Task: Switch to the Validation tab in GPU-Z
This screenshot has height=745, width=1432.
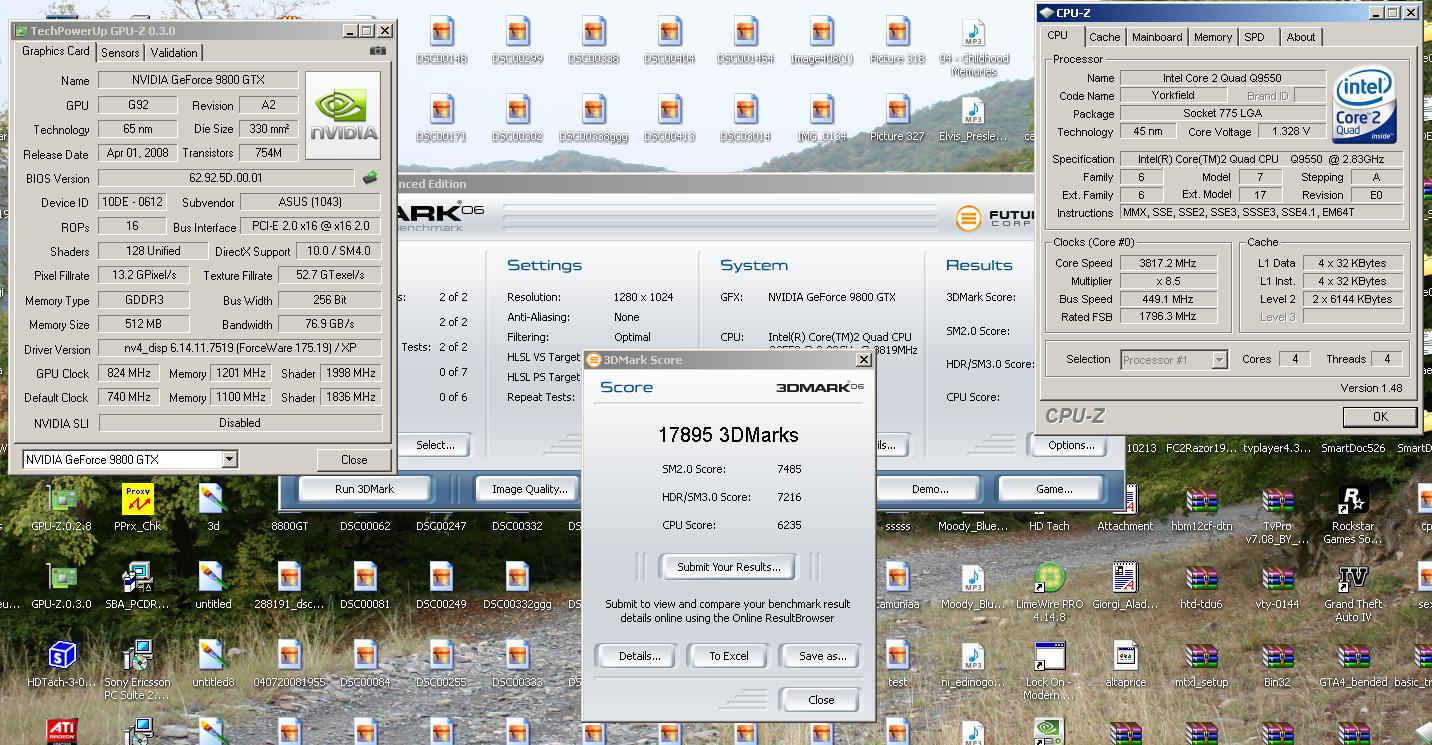Action: coord(174,53)
